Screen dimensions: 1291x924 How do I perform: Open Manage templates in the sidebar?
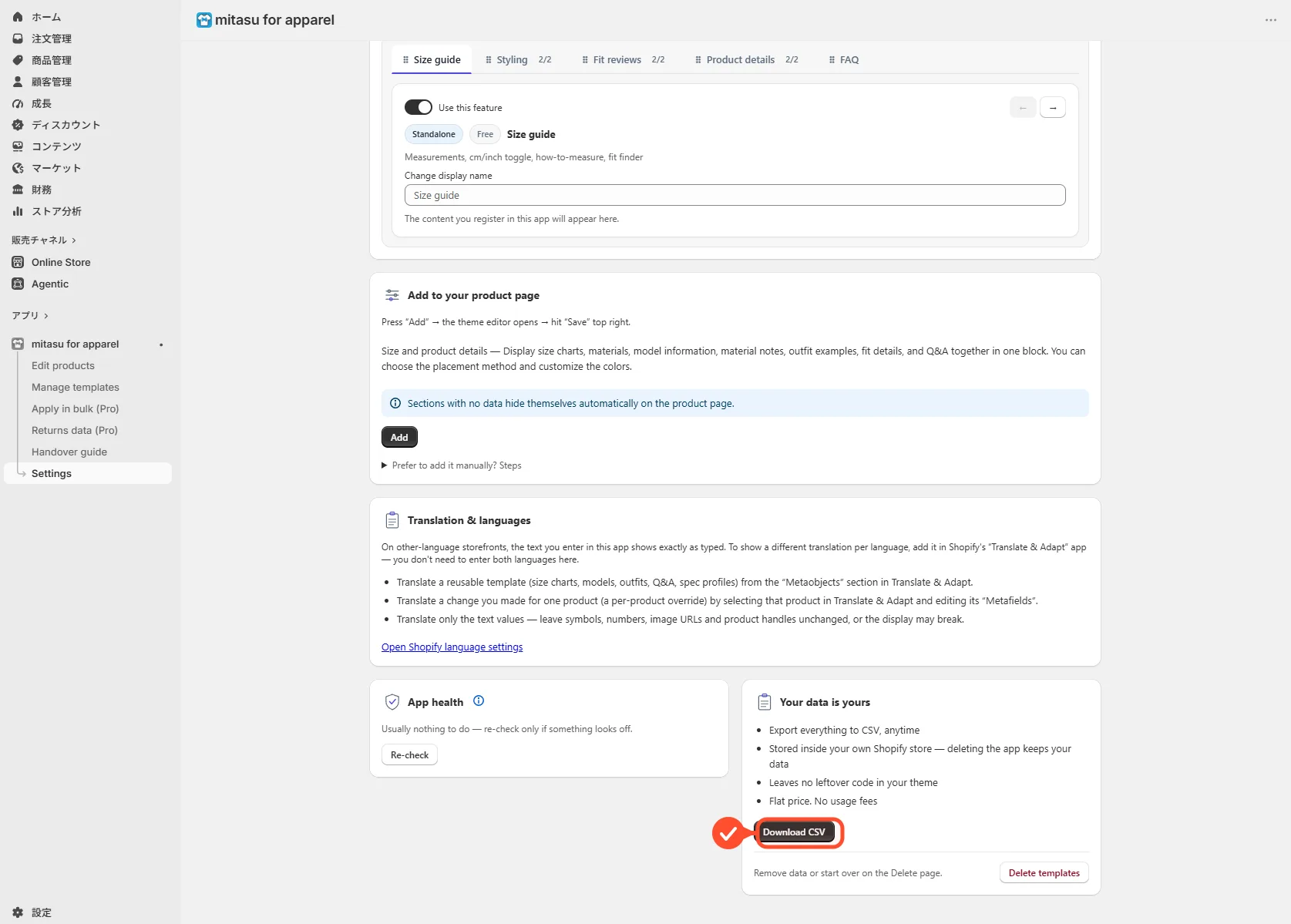(x=76, y=387)
